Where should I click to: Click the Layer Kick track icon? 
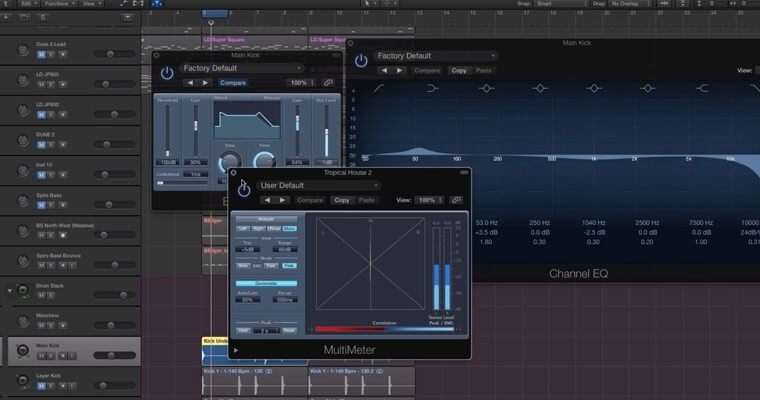click(x=22, y=381)
